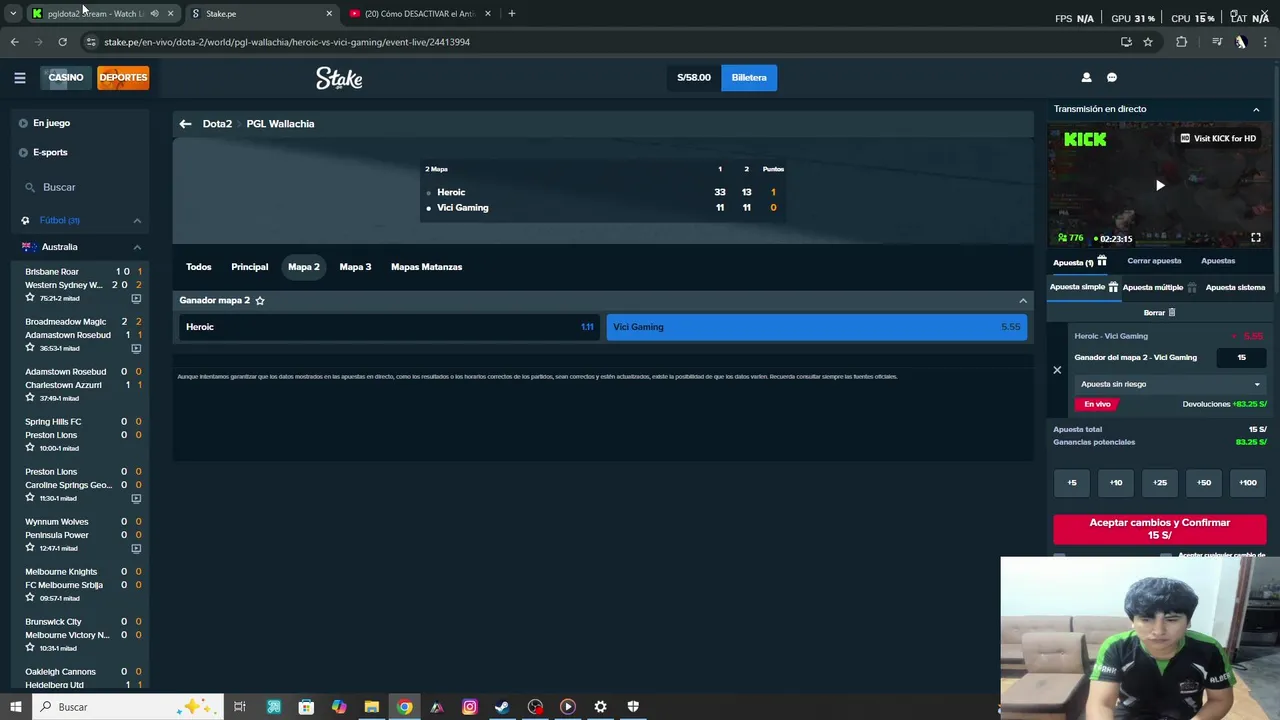Viewport: 1280px width, 720px height.
Task: Open Instagram from the taskbar
Action: click(x=469, y=707)
